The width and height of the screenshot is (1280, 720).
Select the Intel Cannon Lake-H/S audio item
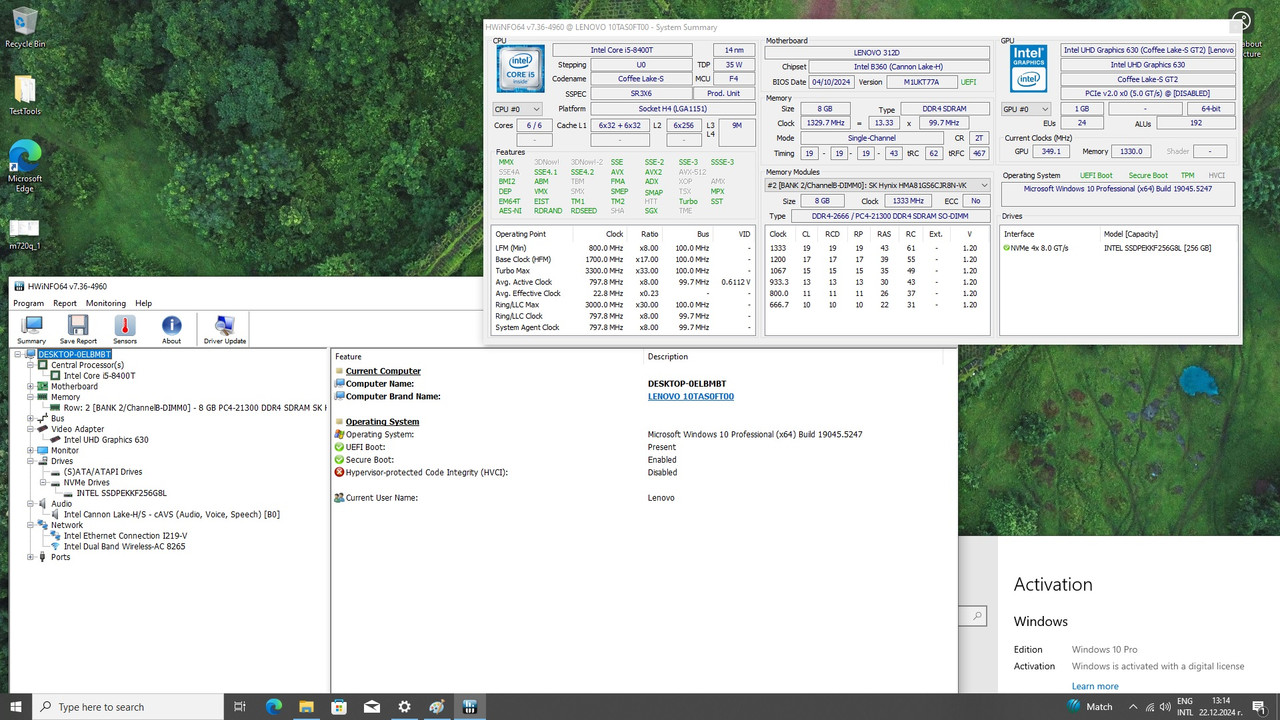[171, 514]
